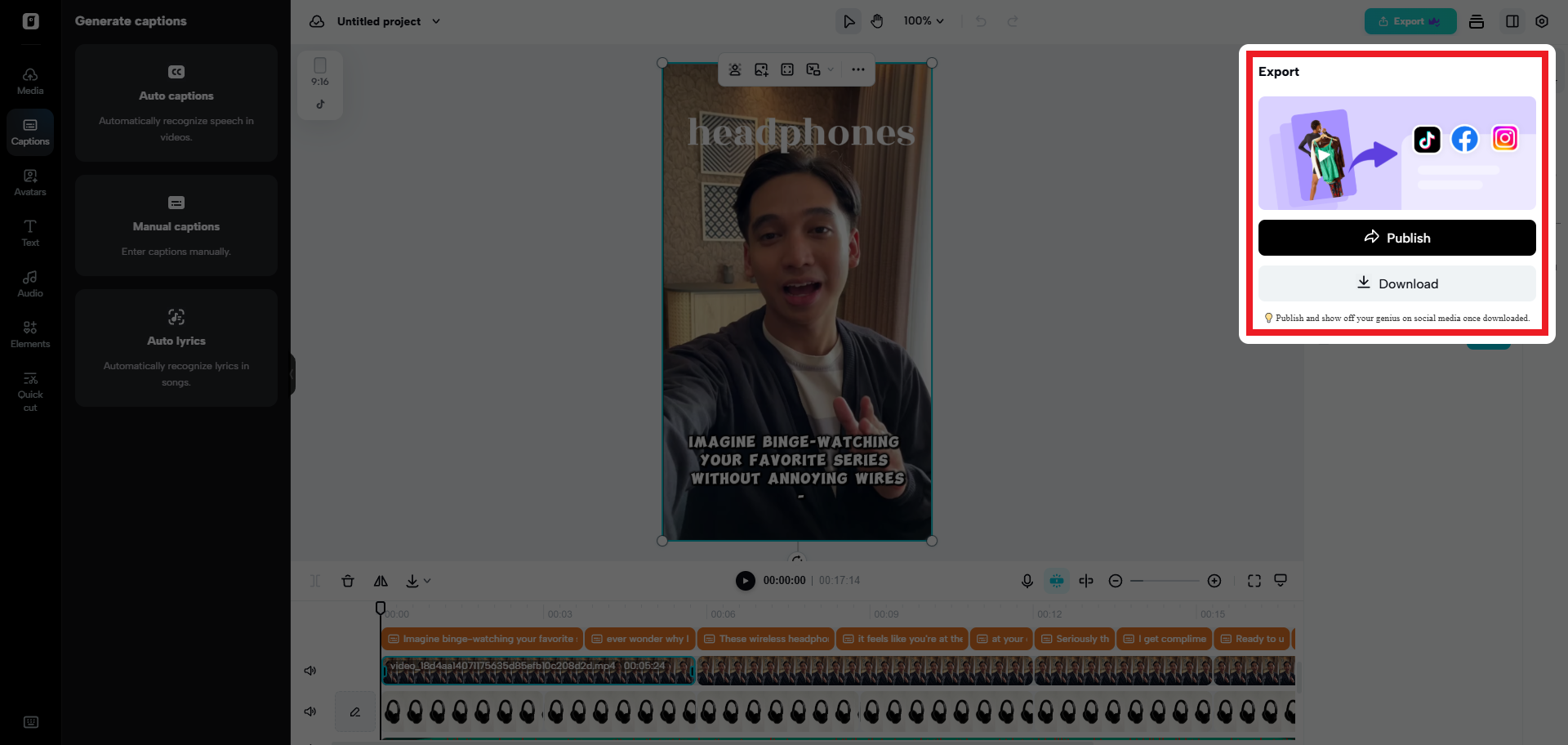This screenshot has width=1568, height=745.
Task: Select the Quick cut tool
Action: 30,390
